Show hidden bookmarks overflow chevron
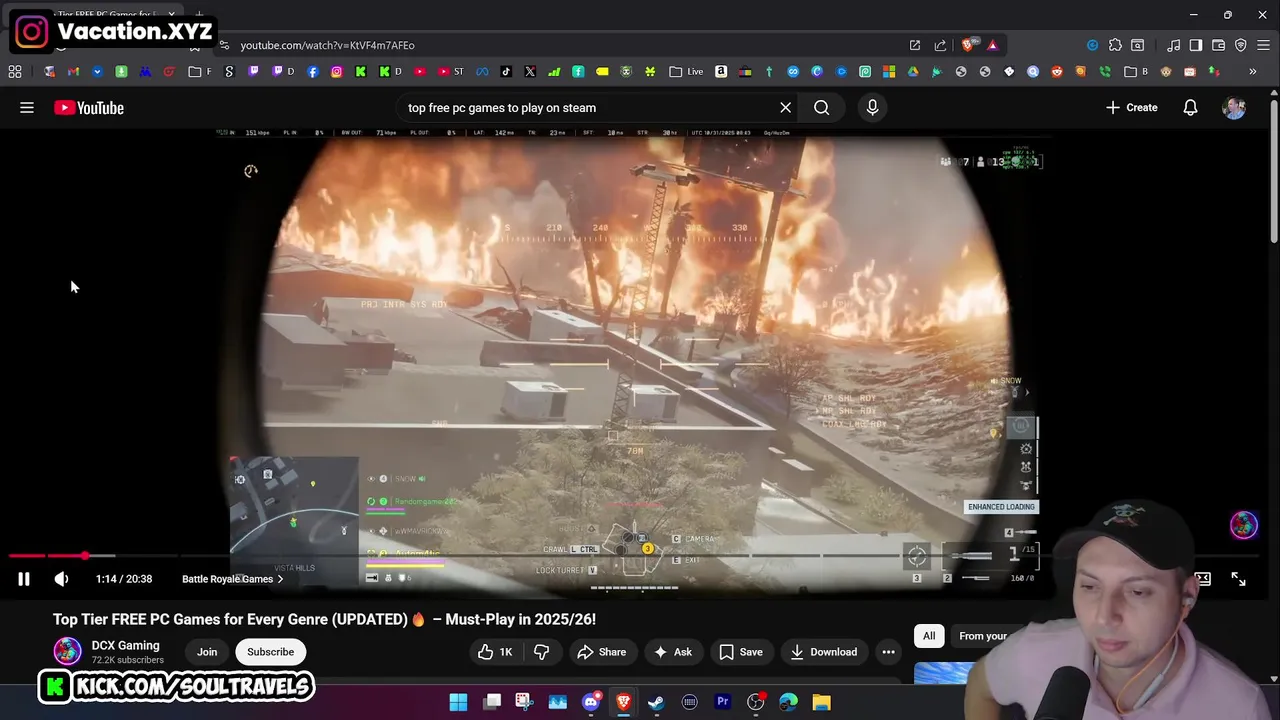This screenshot has height=720, width=1280. pos(1252,72)
